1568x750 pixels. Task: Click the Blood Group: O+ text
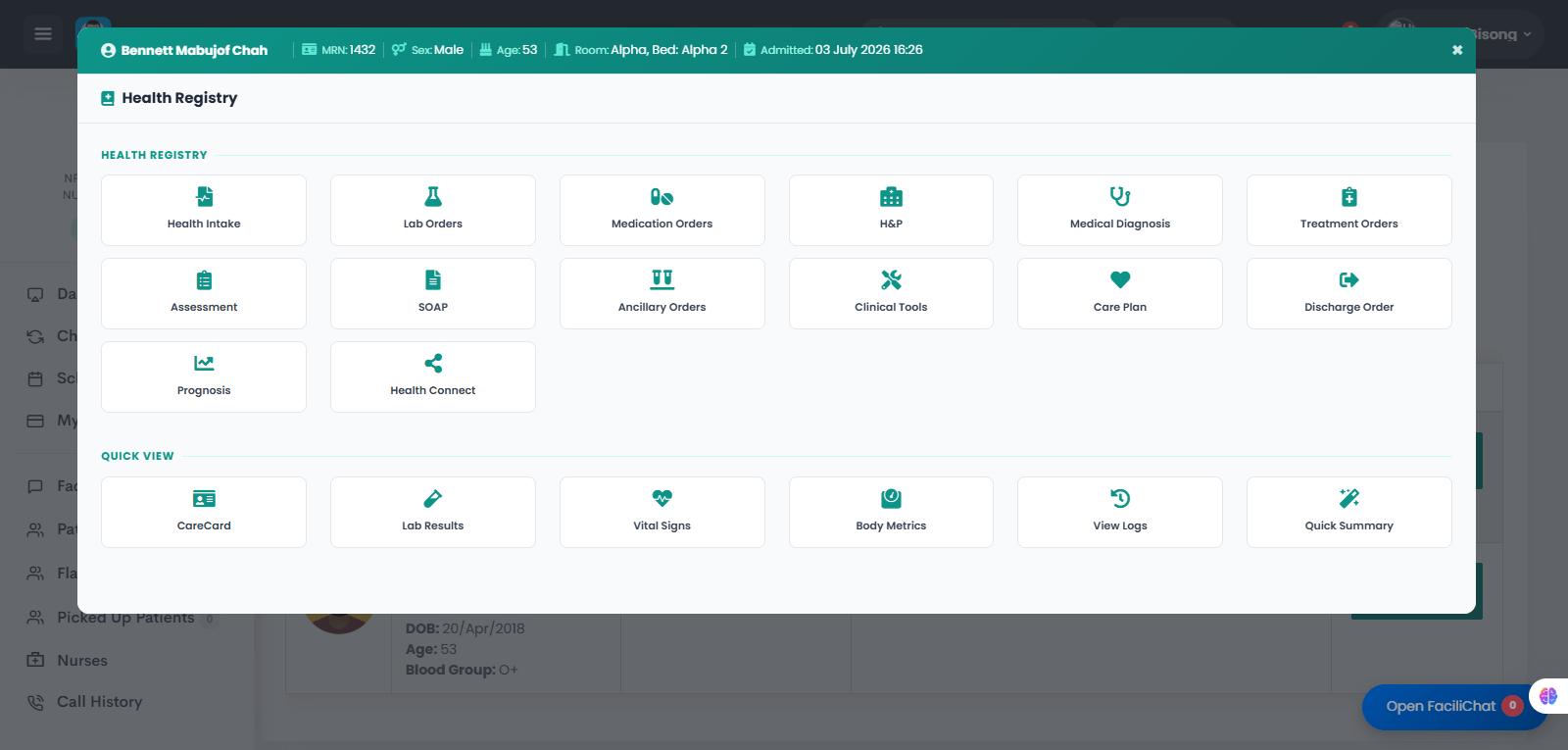coord(462,670)
